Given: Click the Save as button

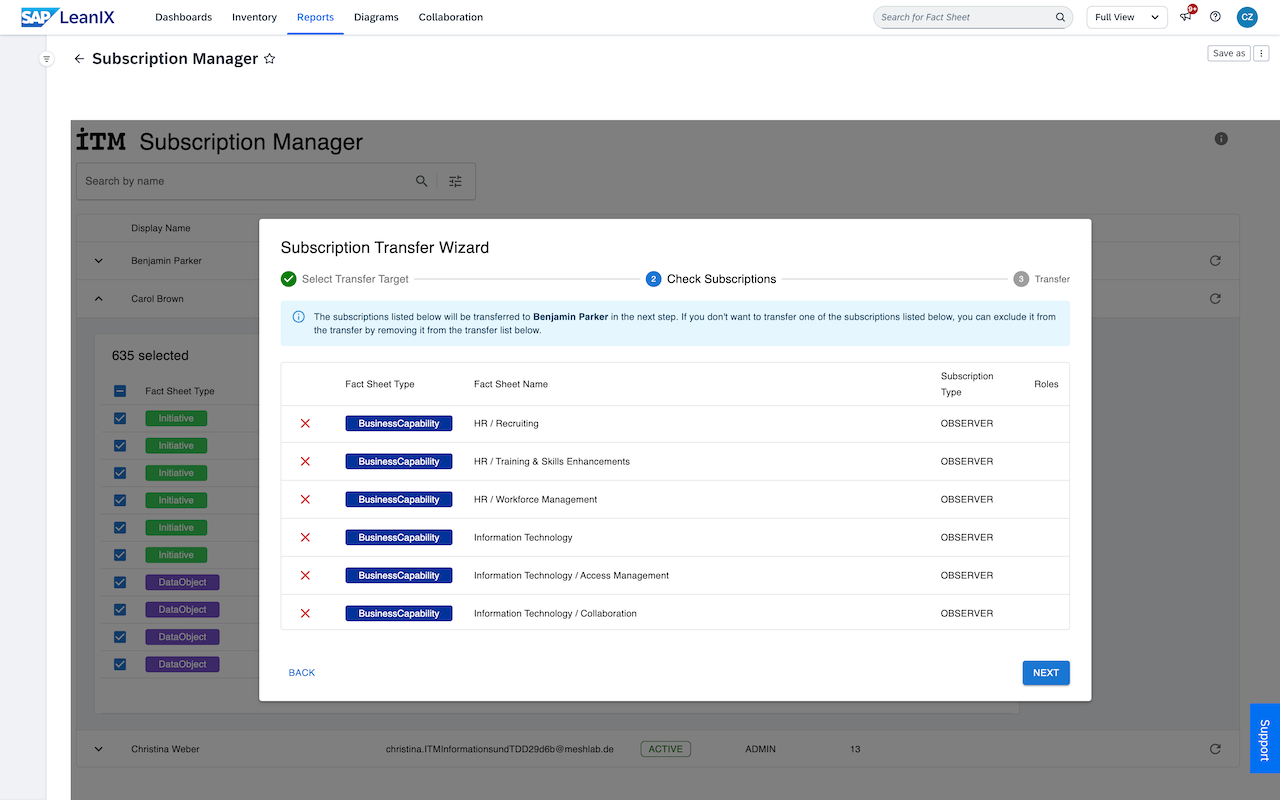Looking at the screenshot, I should pos(1229,53).
